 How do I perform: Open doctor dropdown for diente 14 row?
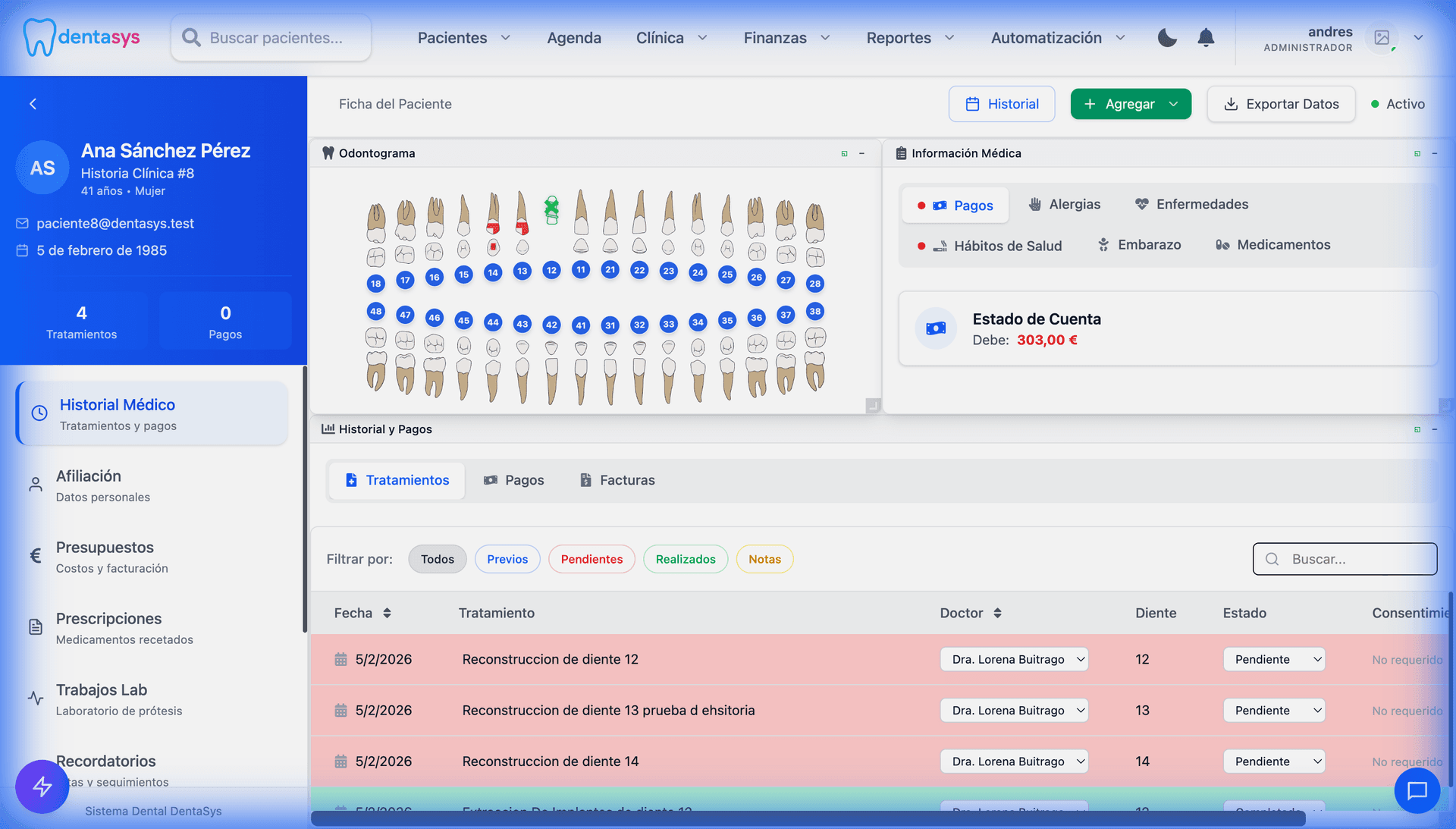pos(1014,761)
